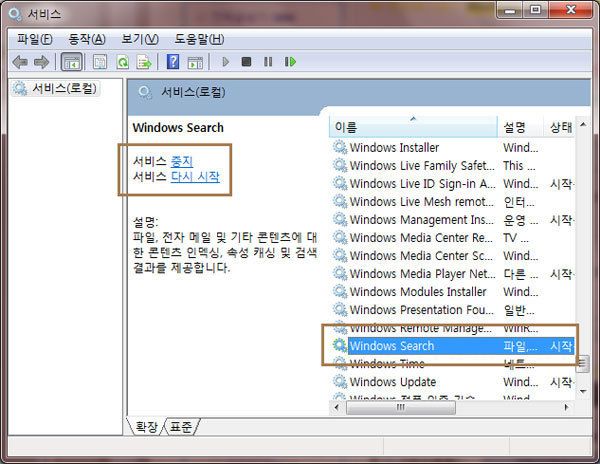Viewport: 600px width, 464px height.
Task: Open the 보기(V) menu
Action: 140,39
